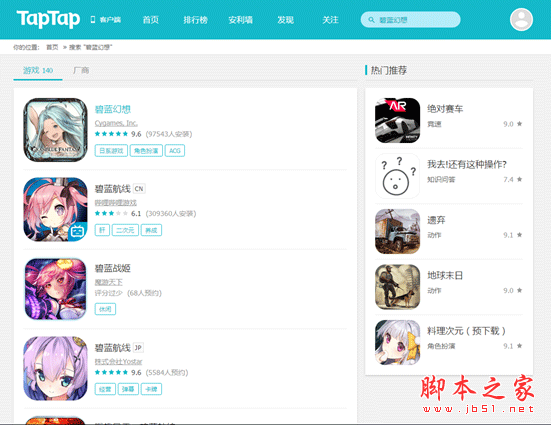Click the 评分过少 text under 碧蓝战姬
The height and width of the screenshot is (425, 551).
point(108,293)
